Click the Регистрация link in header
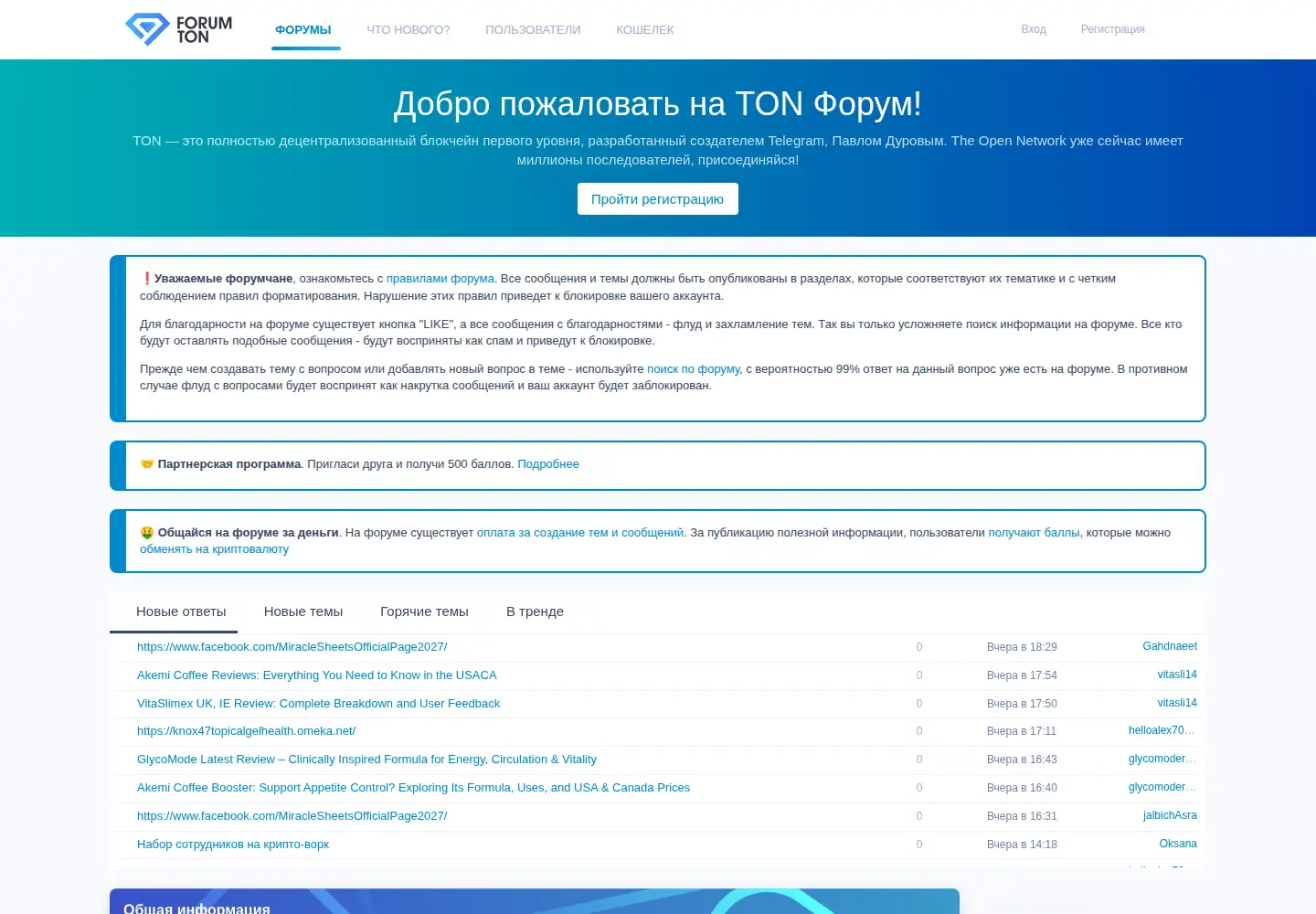The width and height of the screenshot is (1316, 914). (x=1112, y=29)
